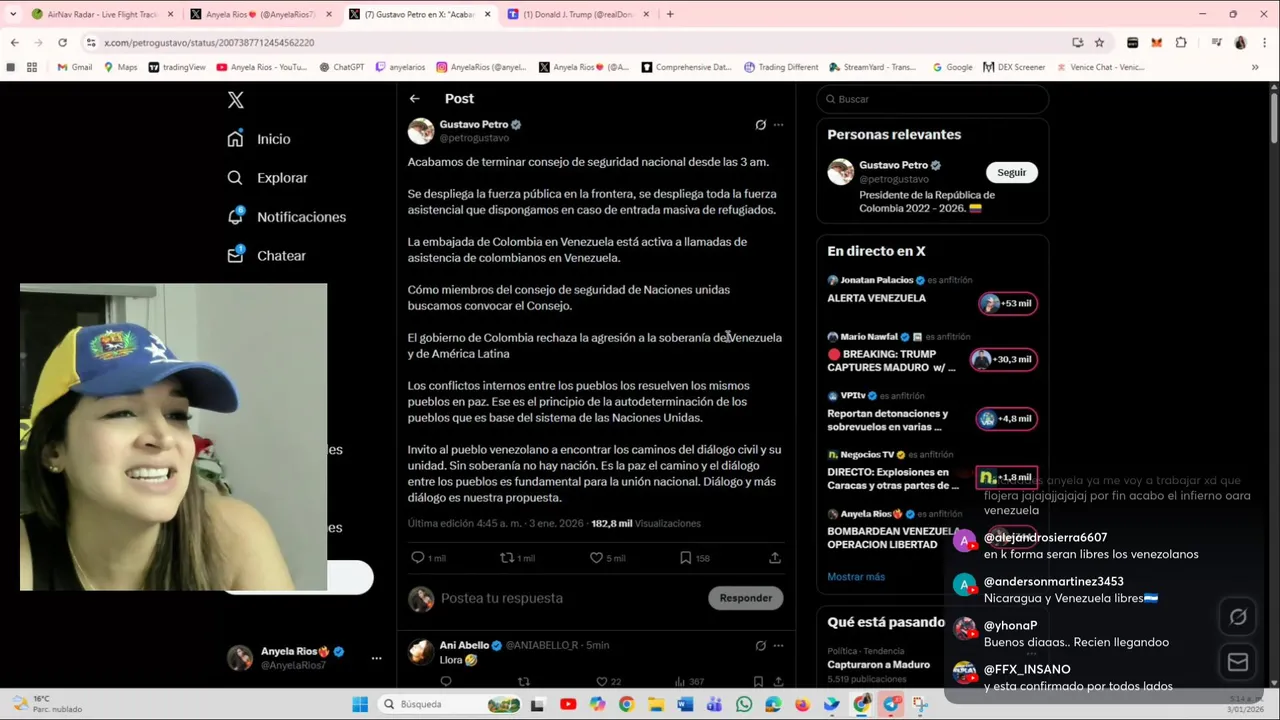The image size is (1280, 720).
Task: Open the X logo home icon
Action: coord(235,100)
